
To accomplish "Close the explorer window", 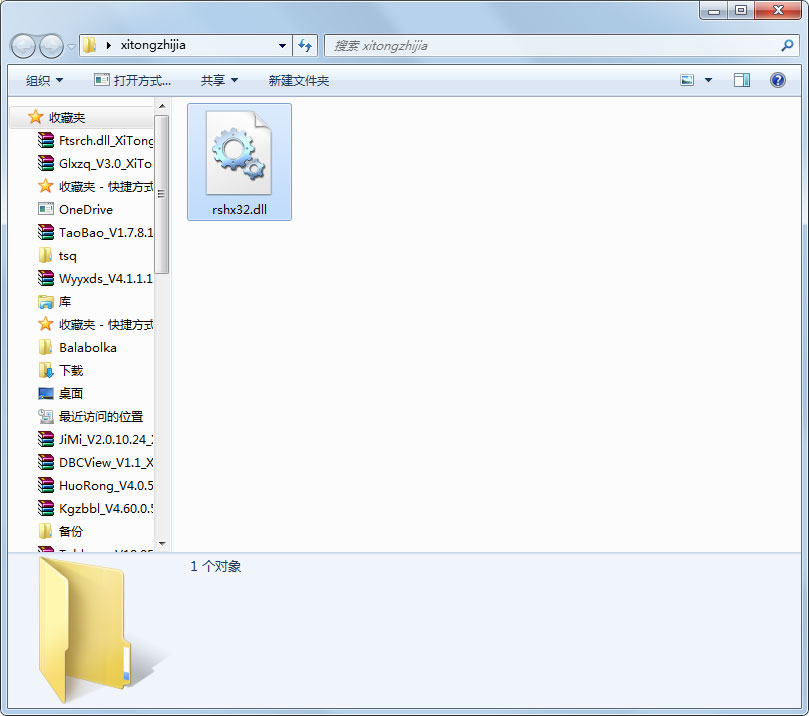I will click(778, 11).
